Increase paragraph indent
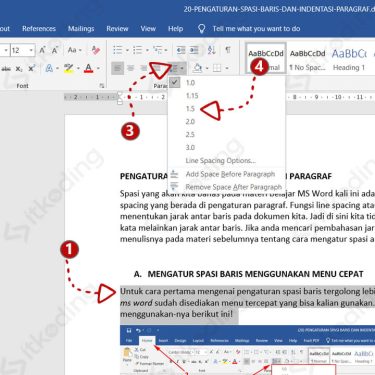 (194, 50)
